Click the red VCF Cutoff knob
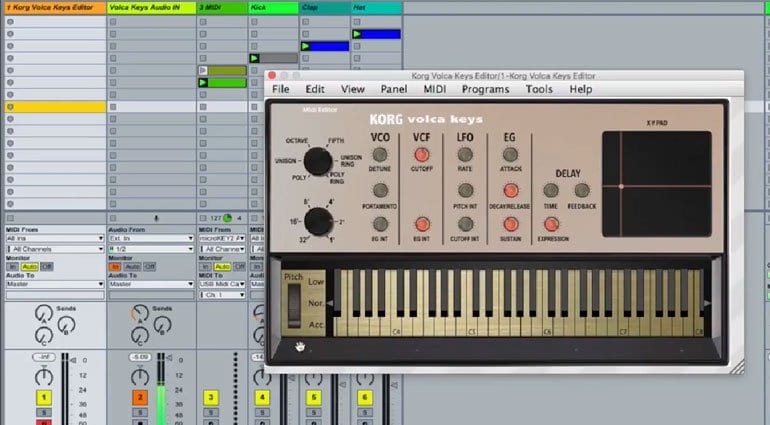Screen dimensions: 770x425 click(421, 155)
